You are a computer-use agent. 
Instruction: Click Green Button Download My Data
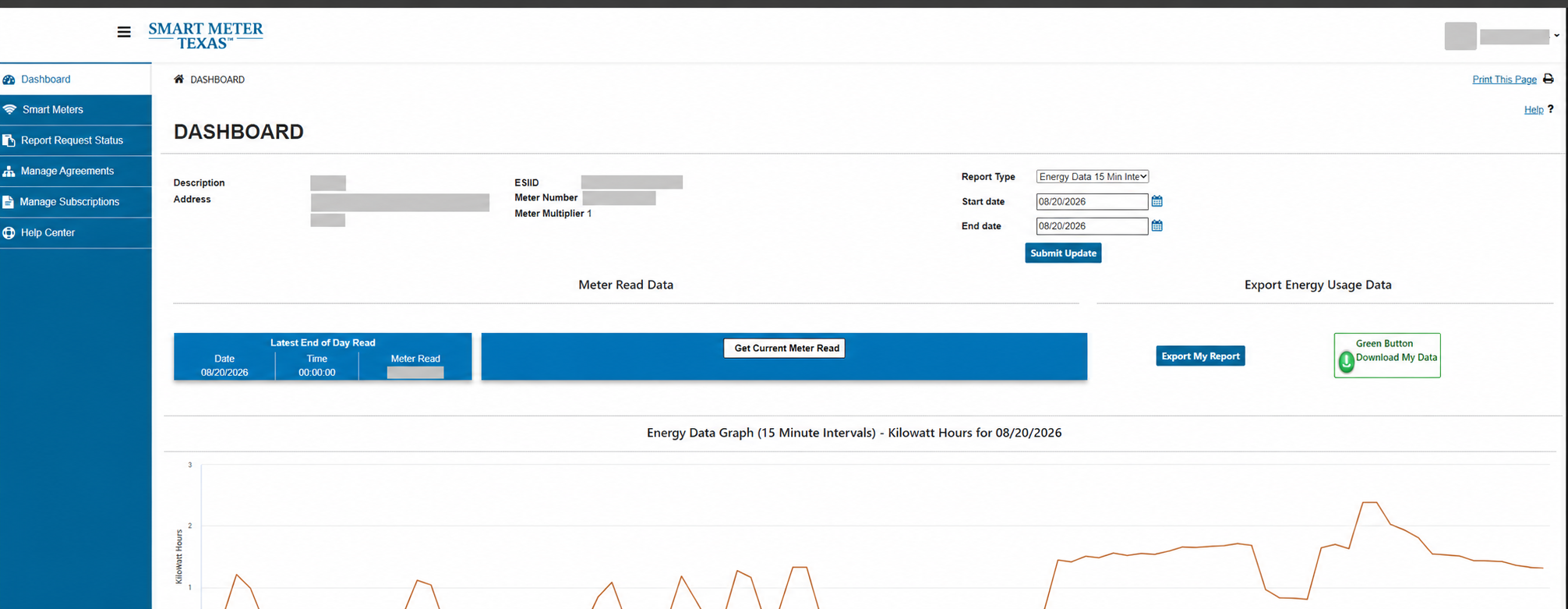pos(1387,356)
